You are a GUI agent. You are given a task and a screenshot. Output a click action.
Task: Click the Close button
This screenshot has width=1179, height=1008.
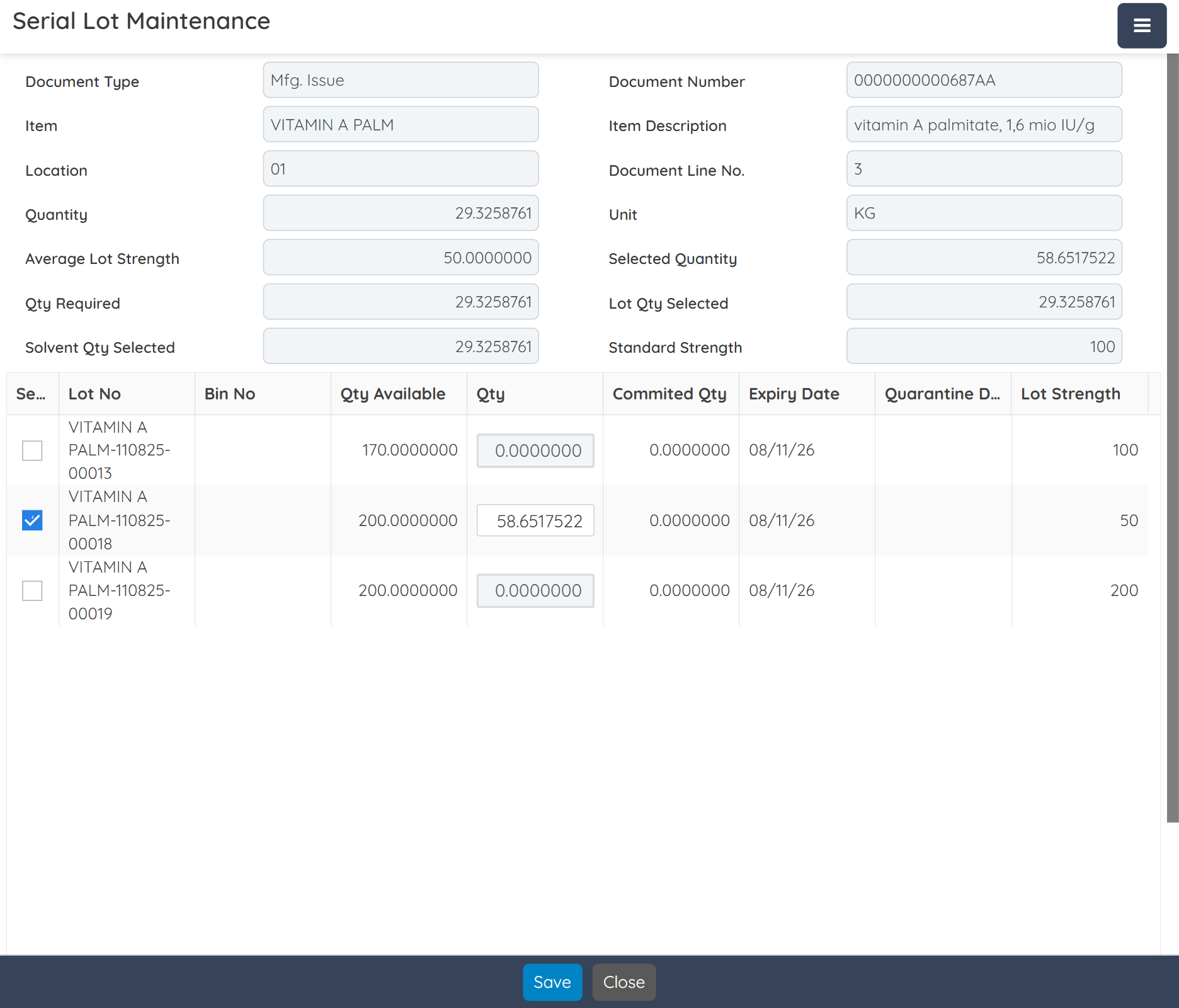[624, 982]
